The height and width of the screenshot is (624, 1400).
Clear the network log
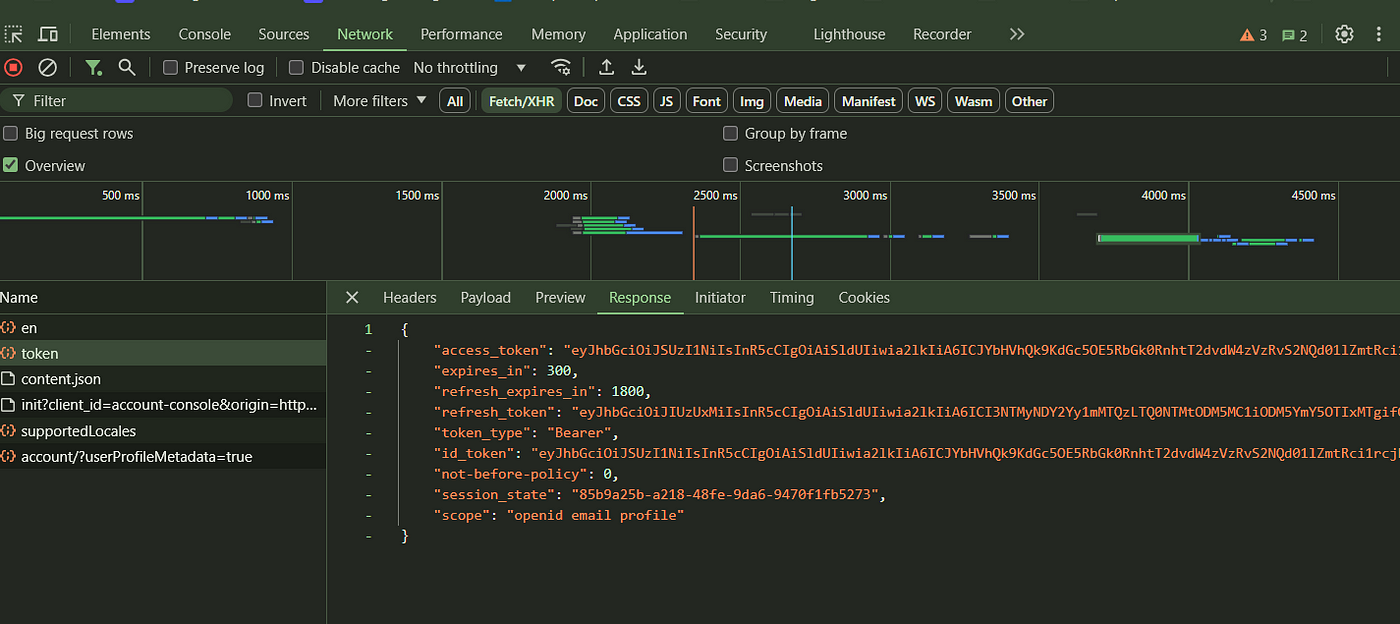tap(47, 67)
